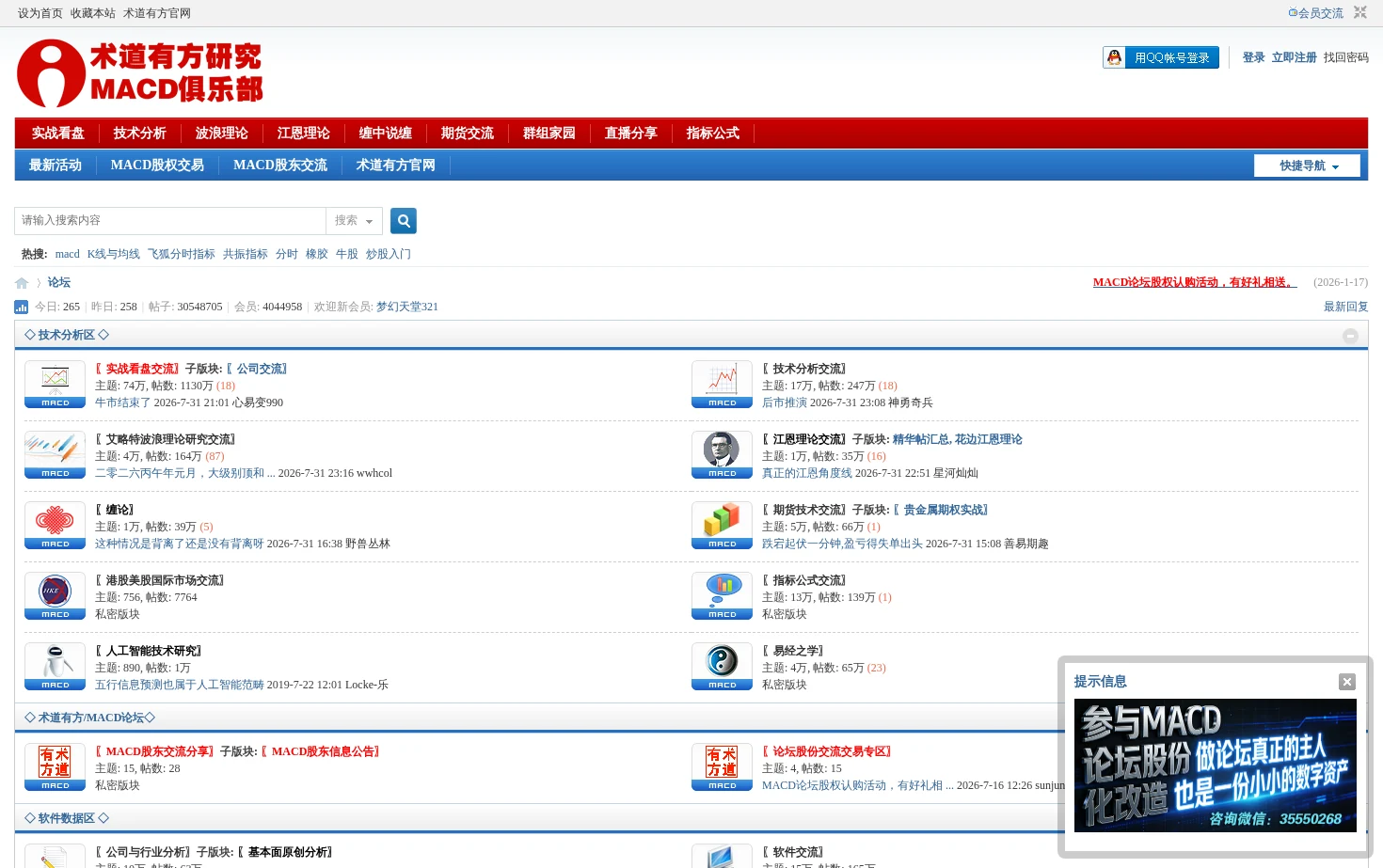Click the 术道有方研究 MACD俱乐部 logo
The height and width of the screenshot is (868, 1383).
(x=140, y=73)
